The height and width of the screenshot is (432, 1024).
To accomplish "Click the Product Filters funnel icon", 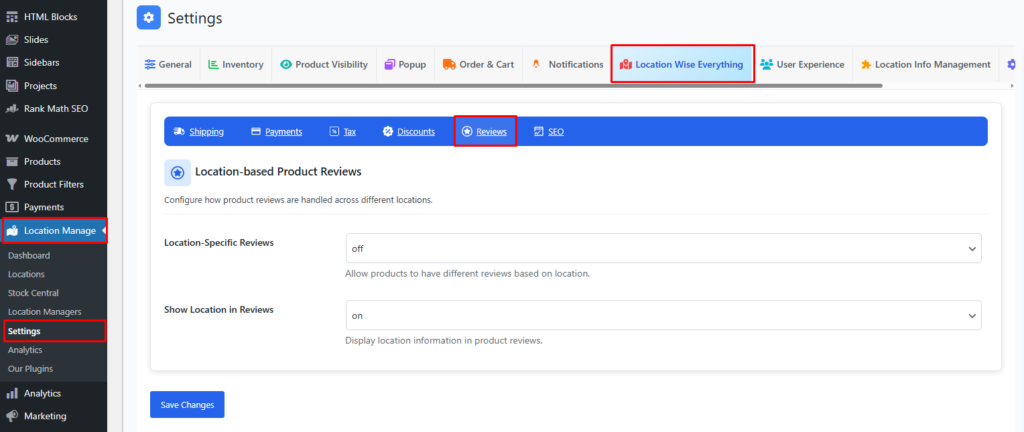I will [12, 184].
